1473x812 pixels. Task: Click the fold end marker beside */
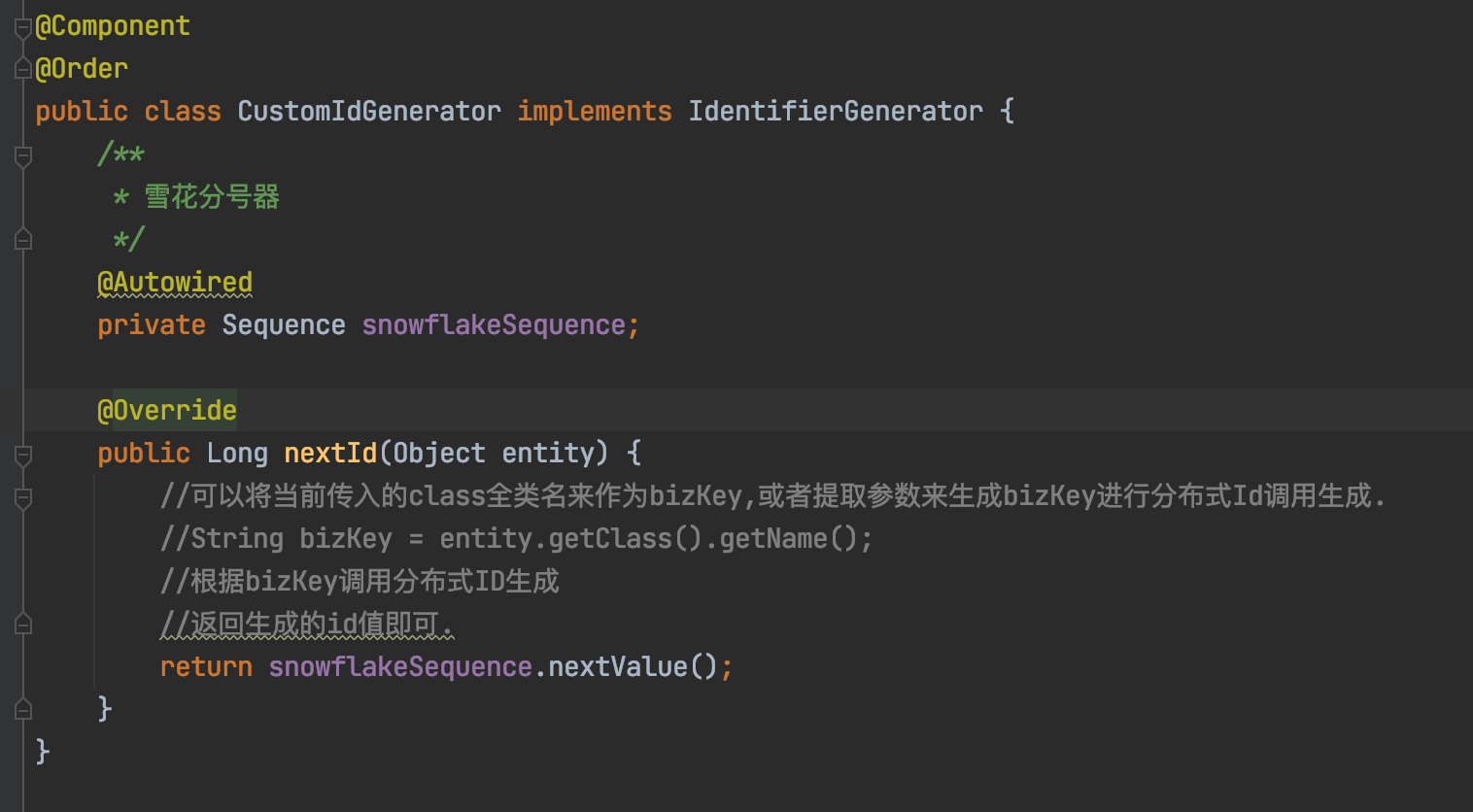pyautogui.click(x=23, y=239)
